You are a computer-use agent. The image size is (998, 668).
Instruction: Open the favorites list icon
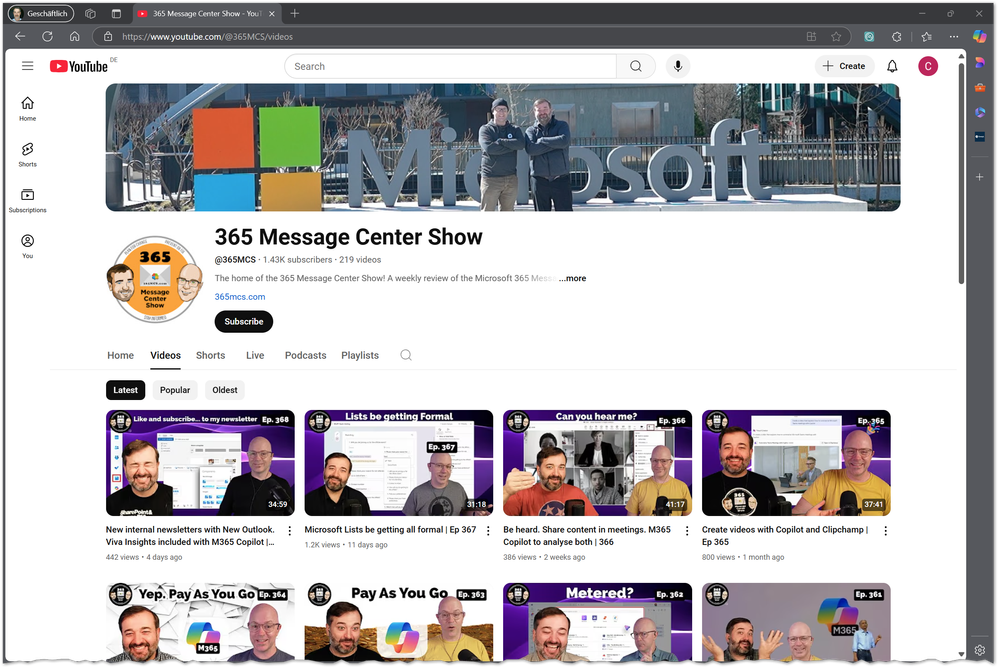tap(927, 36)
